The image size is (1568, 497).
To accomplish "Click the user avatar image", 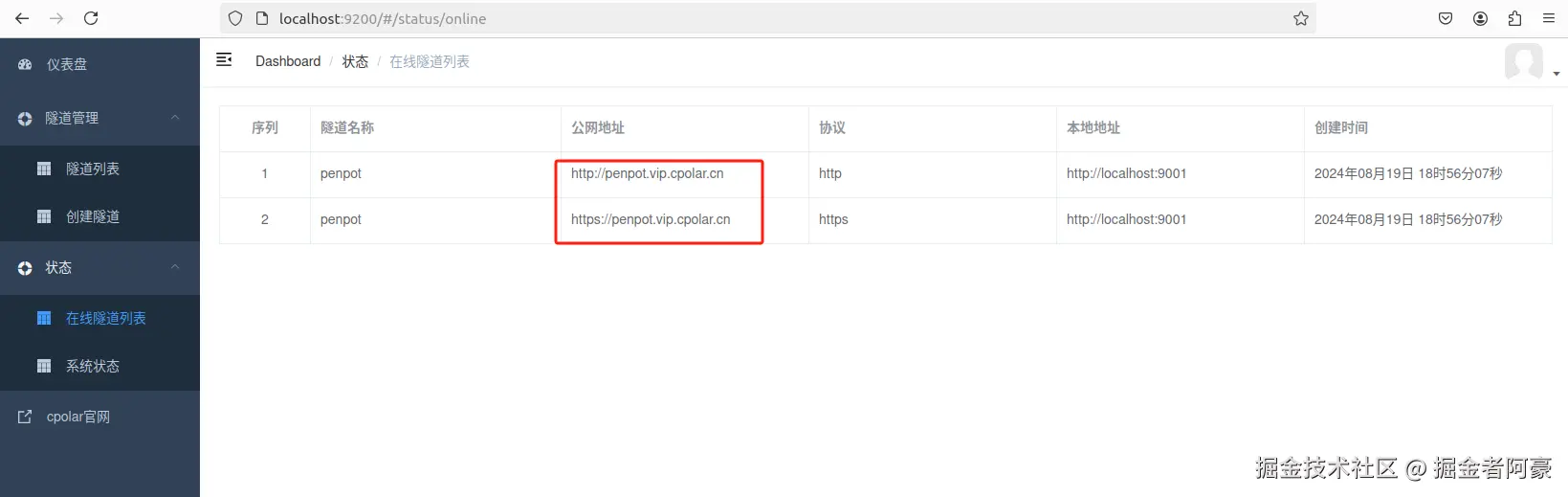I will (x=1524, y=61).
